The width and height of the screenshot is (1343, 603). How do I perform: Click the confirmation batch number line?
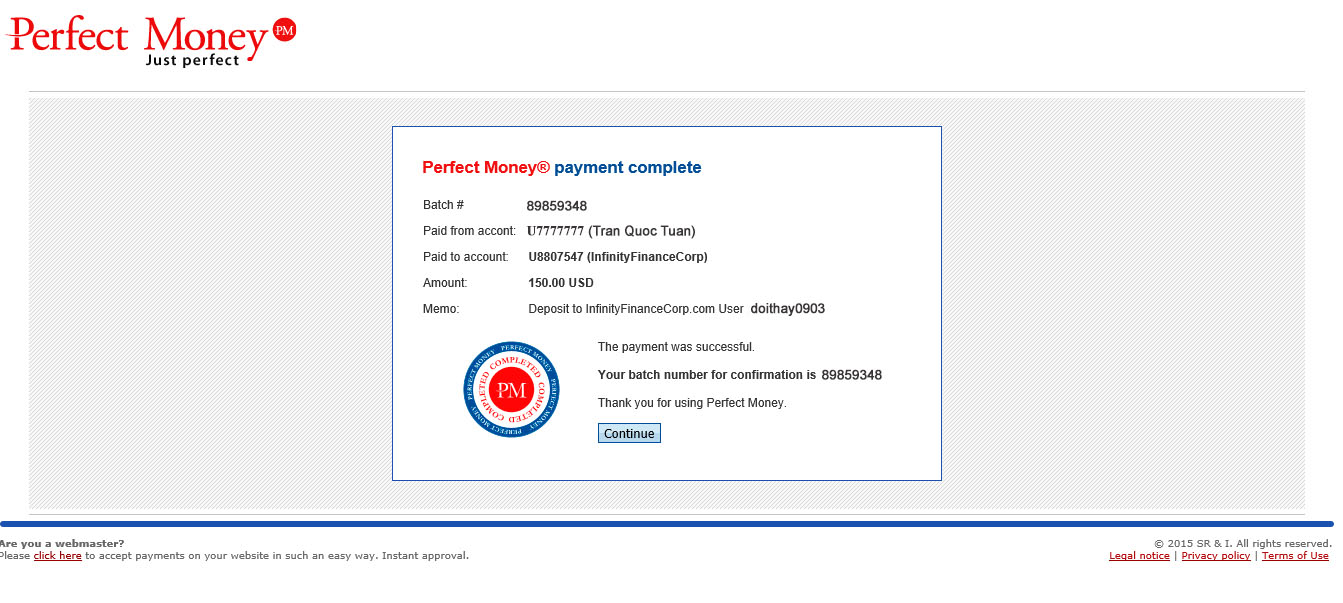click(740, 375)
